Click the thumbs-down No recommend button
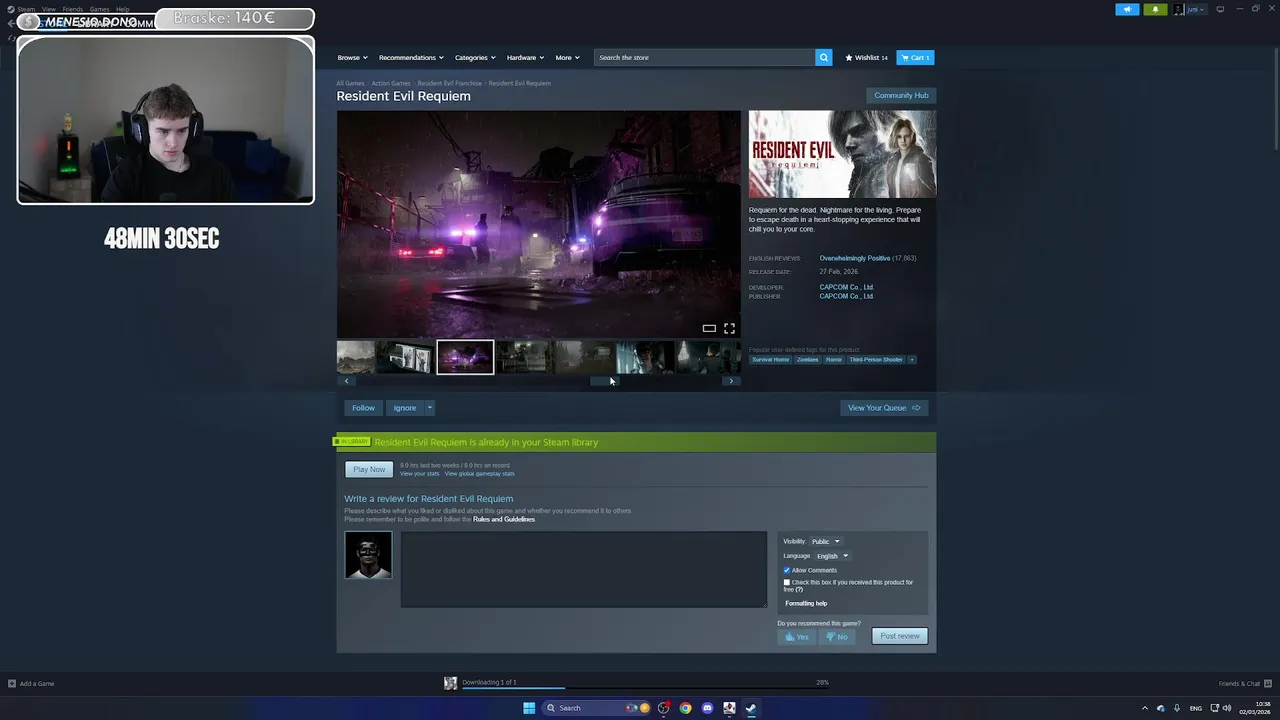1280x720 pixels. click(x=837, y=637)
